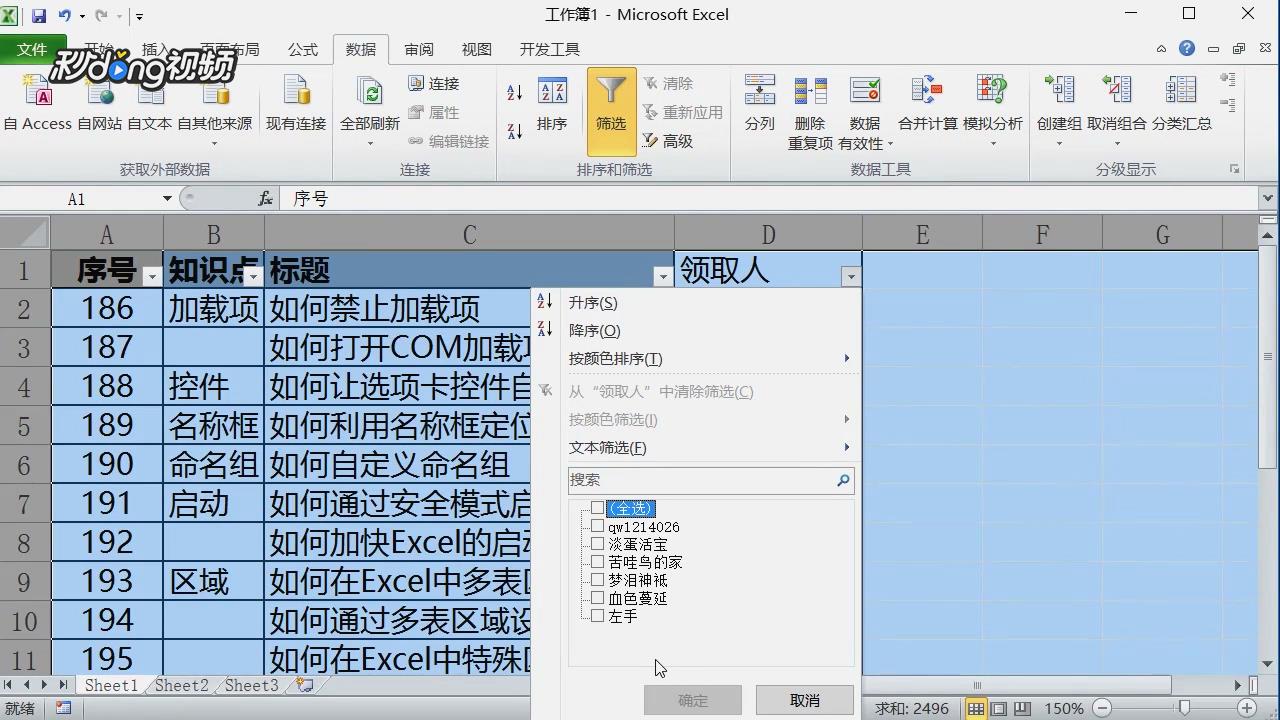Select the column E header
Viewport: 1280px width, 720px height.
[x=922, y=234]
